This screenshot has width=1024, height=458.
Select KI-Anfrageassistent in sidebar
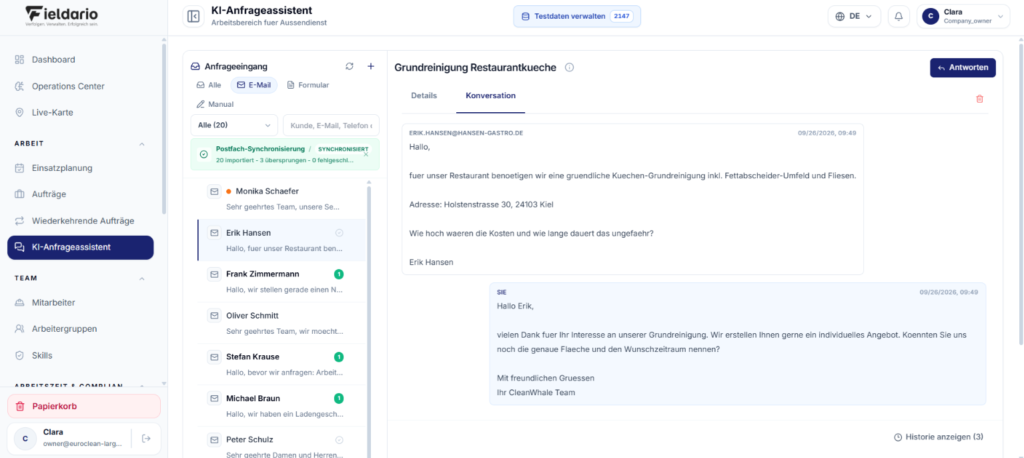81,248
